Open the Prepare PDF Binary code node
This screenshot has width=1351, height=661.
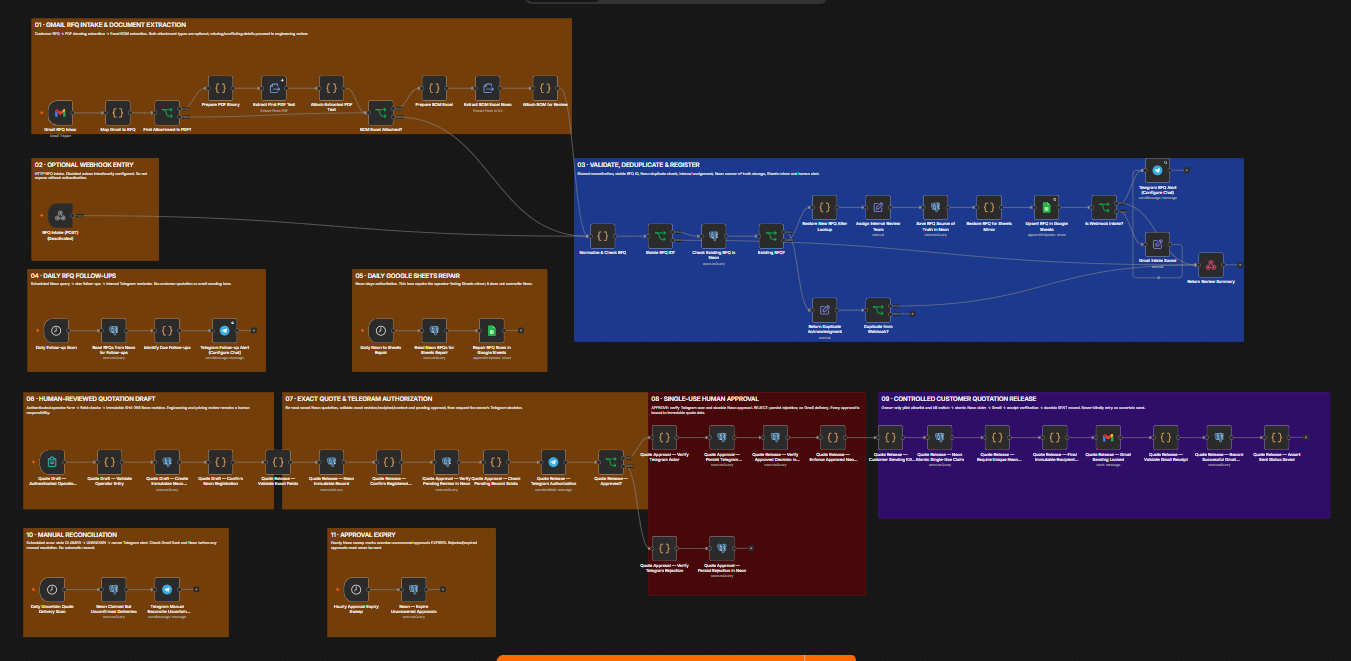pyautogui.click(x=221, y=89)
